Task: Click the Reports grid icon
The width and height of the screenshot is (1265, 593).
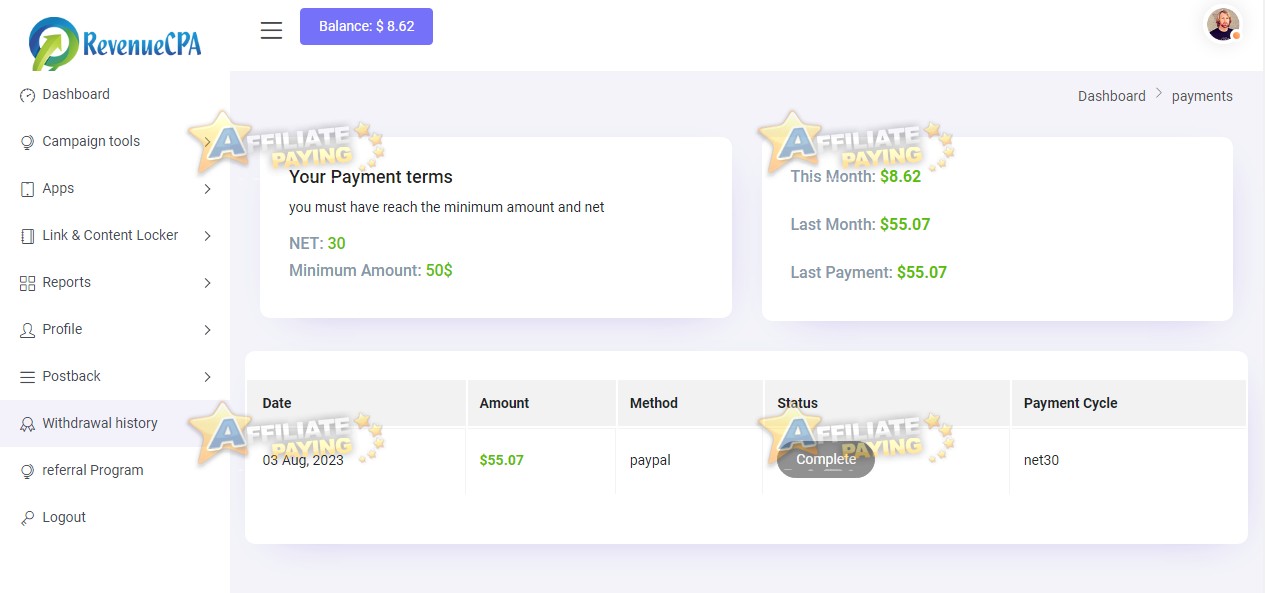Action: coord(27,283)
